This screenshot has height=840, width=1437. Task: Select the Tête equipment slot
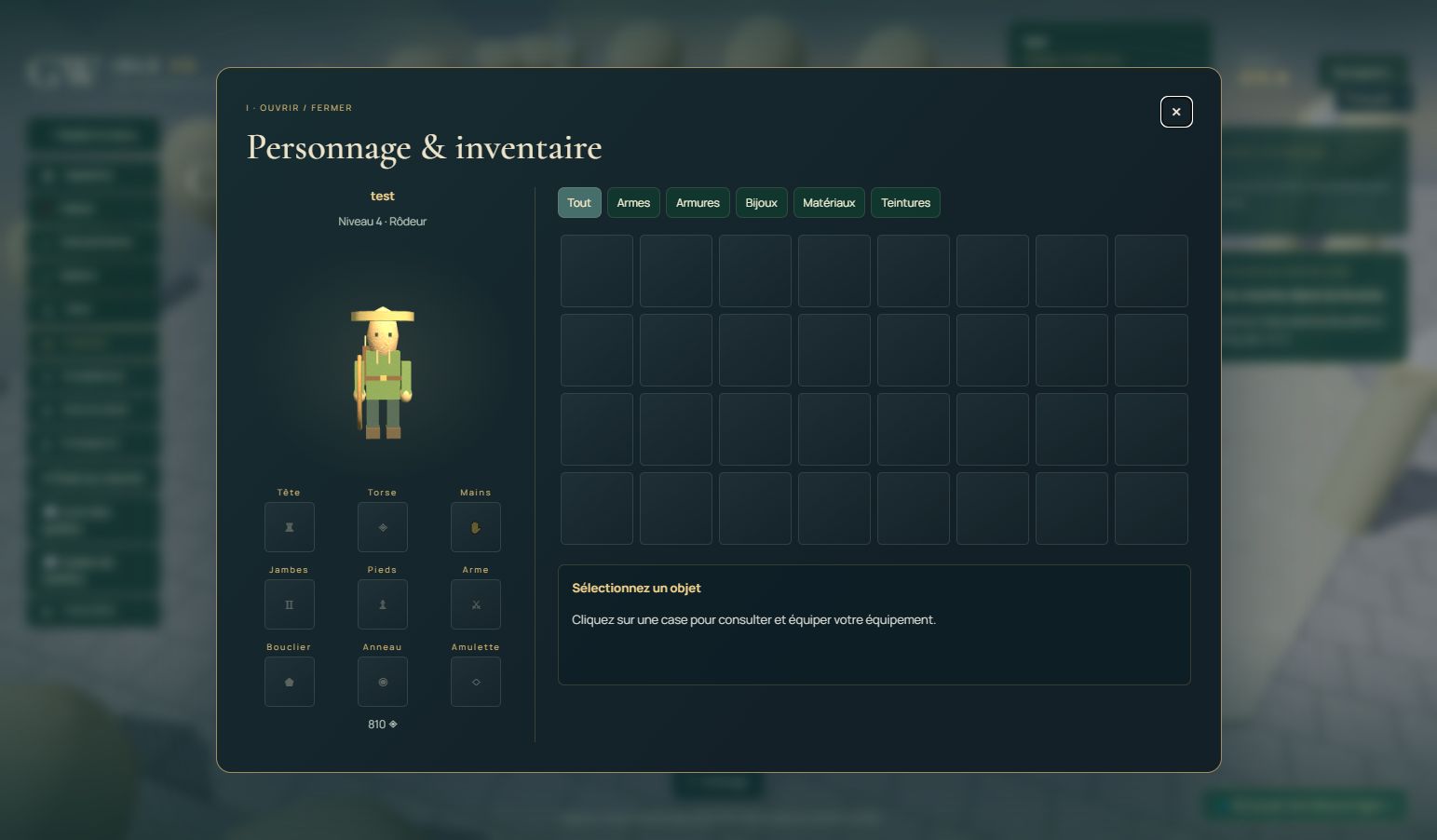click(289, 527)
